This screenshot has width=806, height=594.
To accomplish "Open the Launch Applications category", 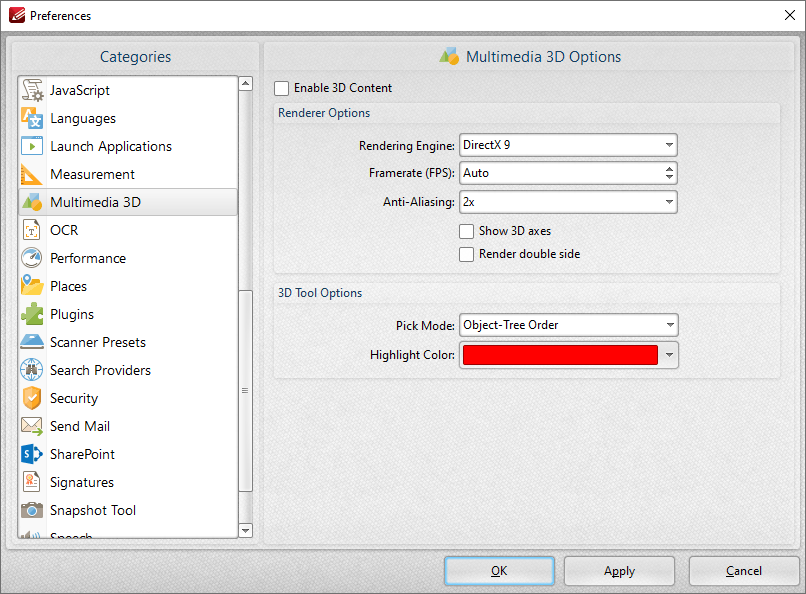I will click(x=129, y=146).
